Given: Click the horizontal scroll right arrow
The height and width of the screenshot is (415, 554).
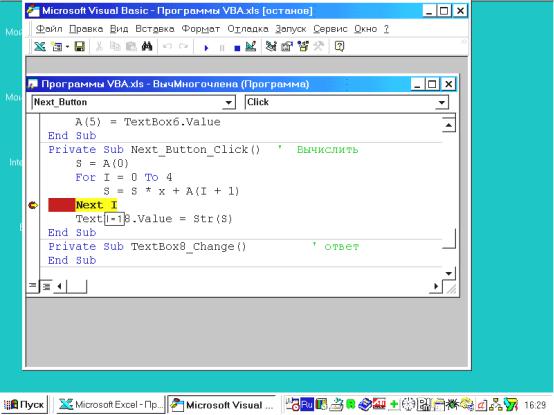Looking at the screenshot, I should click(x=436, y=286).
